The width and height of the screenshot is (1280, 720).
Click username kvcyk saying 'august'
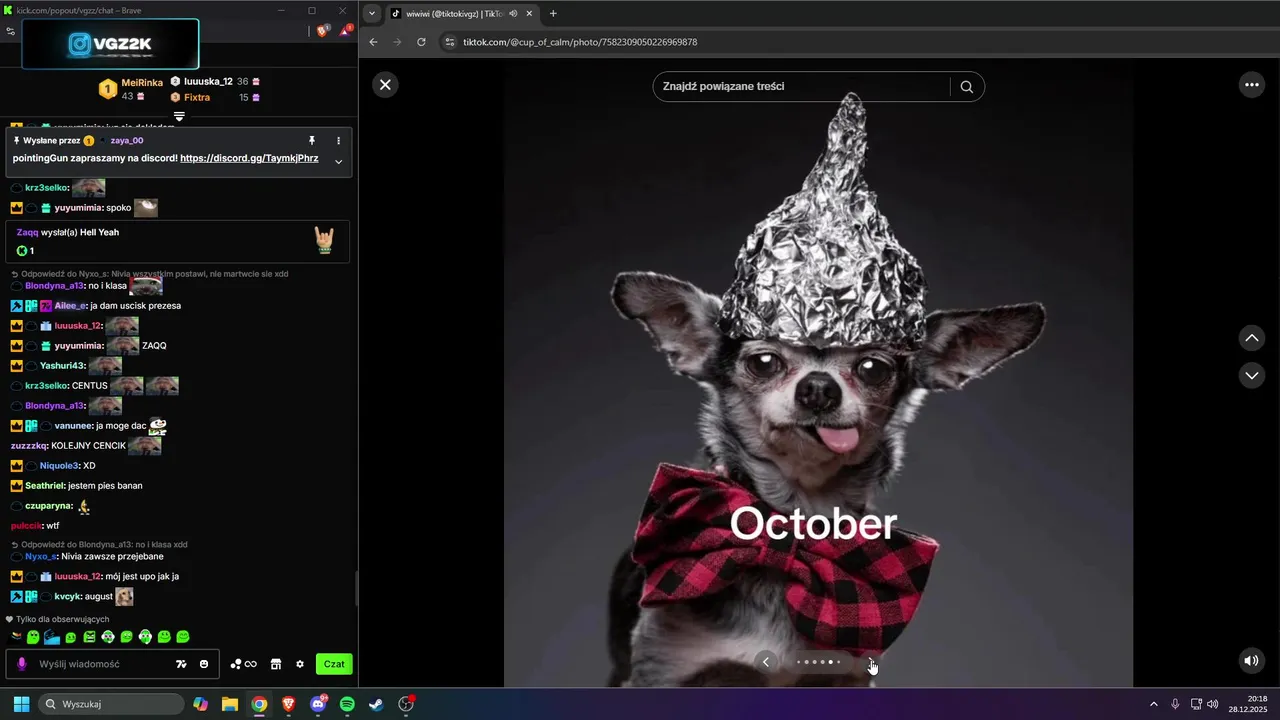coord(67,597)
